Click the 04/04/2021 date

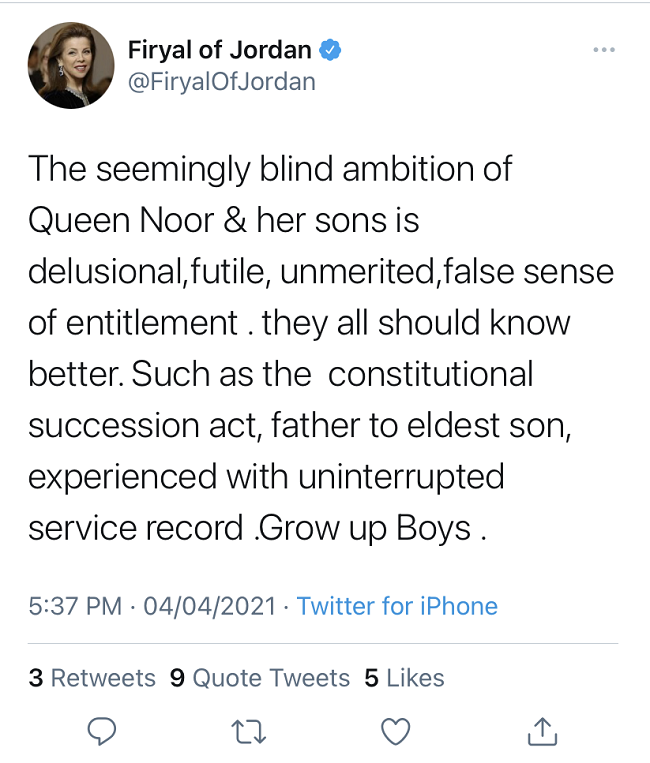tap(210, 606)
